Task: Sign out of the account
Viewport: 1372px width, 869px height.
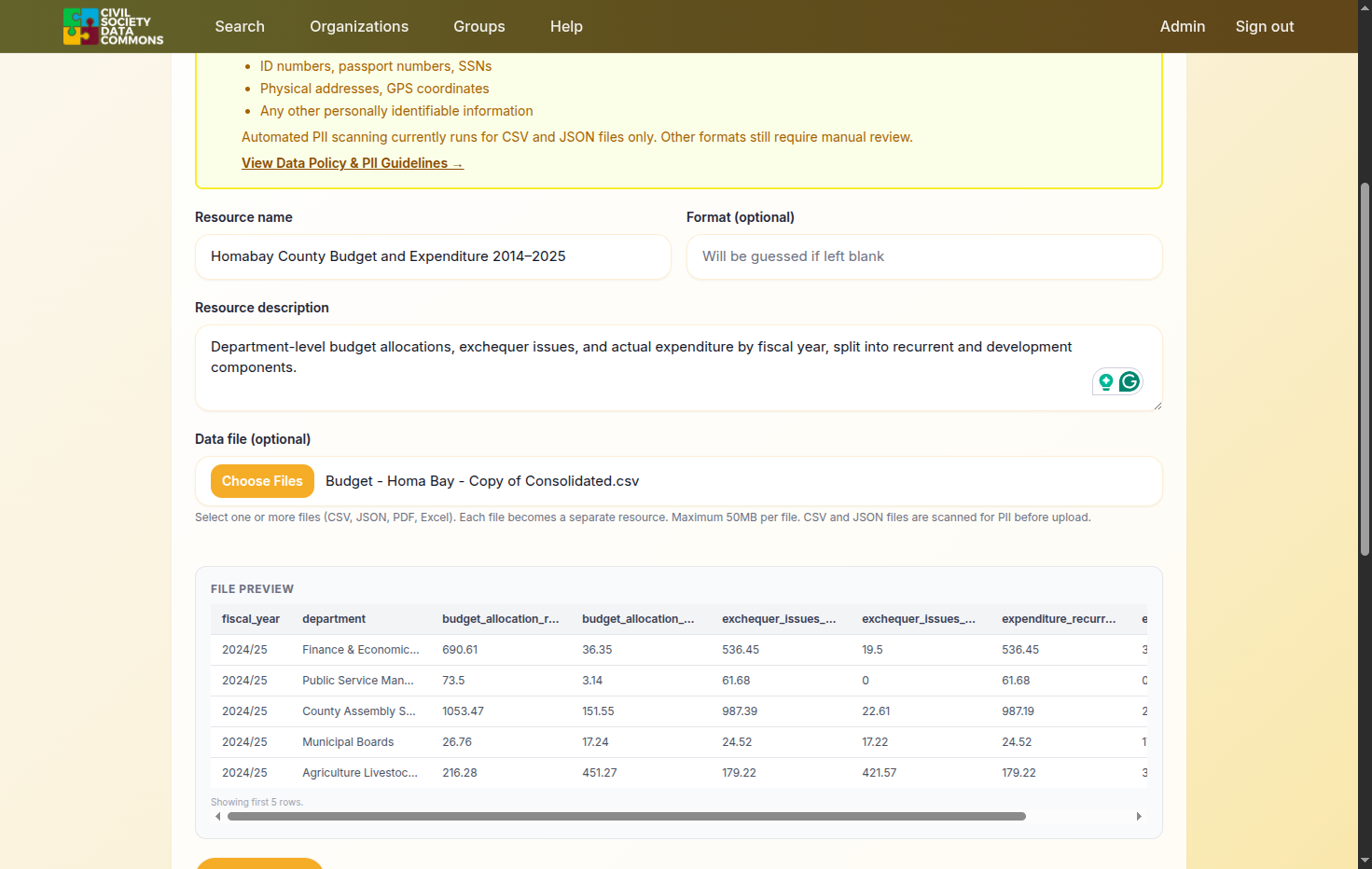Action: [x=1265, y=26]
